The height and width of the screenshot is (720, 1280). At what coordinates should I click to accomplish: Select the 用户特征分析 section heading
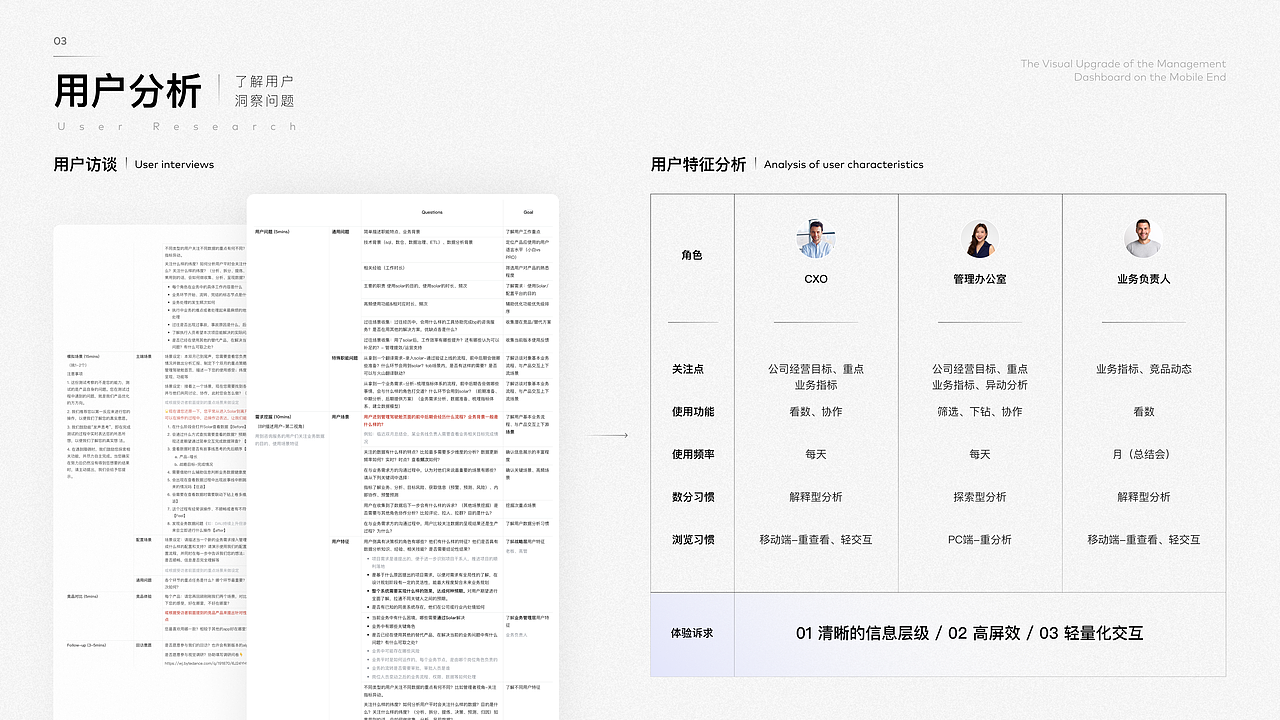[698, 164]
